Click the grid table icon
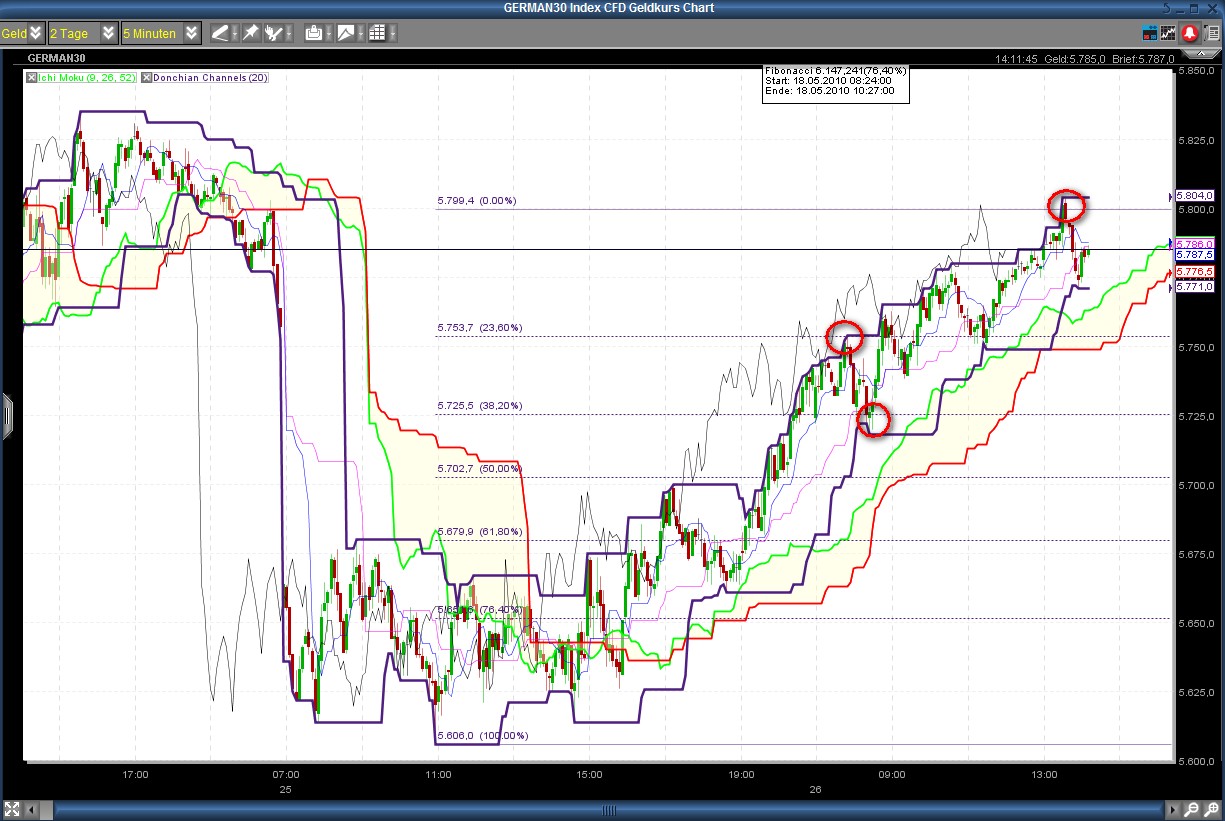Image resolution: width=1225 pixels, height=821 pixels. (x=377, y=33)
